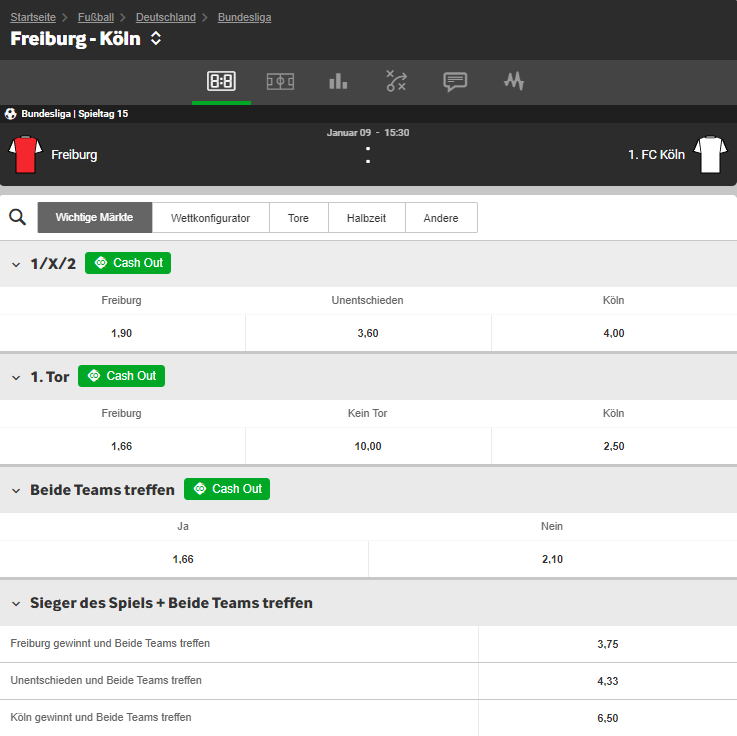Image resolution: width=737 pixels, height=736 pixels.
Task: Click the Freiburg red jersey icon
Action: (25, 155)
